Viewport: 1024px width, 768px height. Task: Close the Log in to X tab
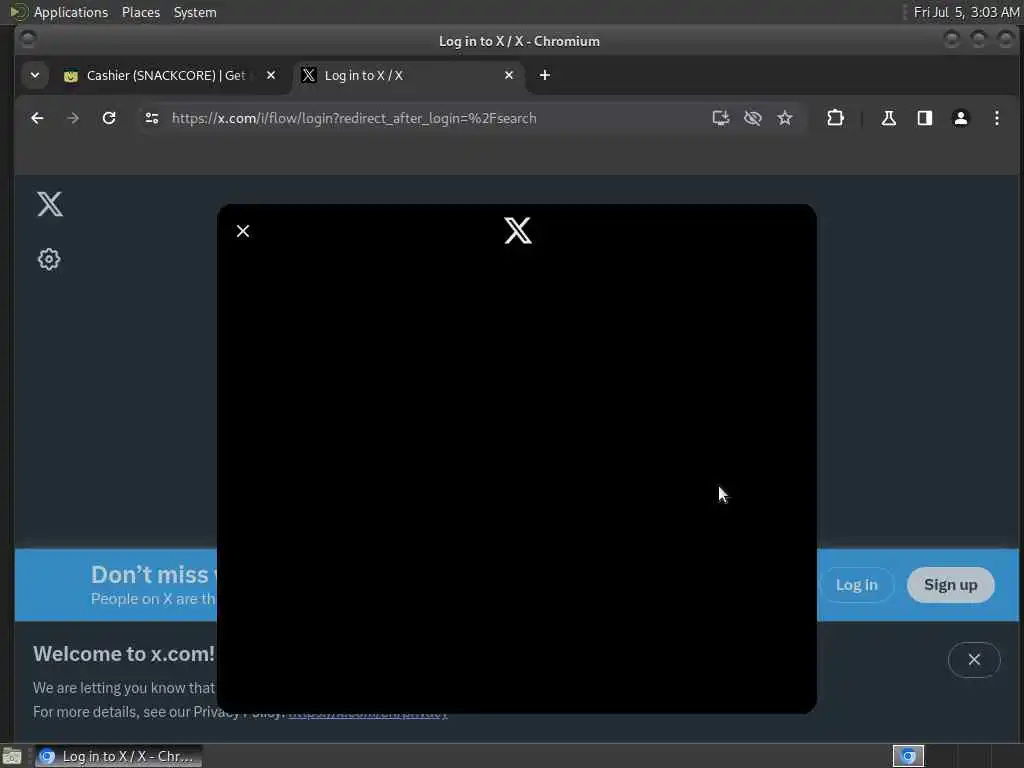tap(509, 75)
